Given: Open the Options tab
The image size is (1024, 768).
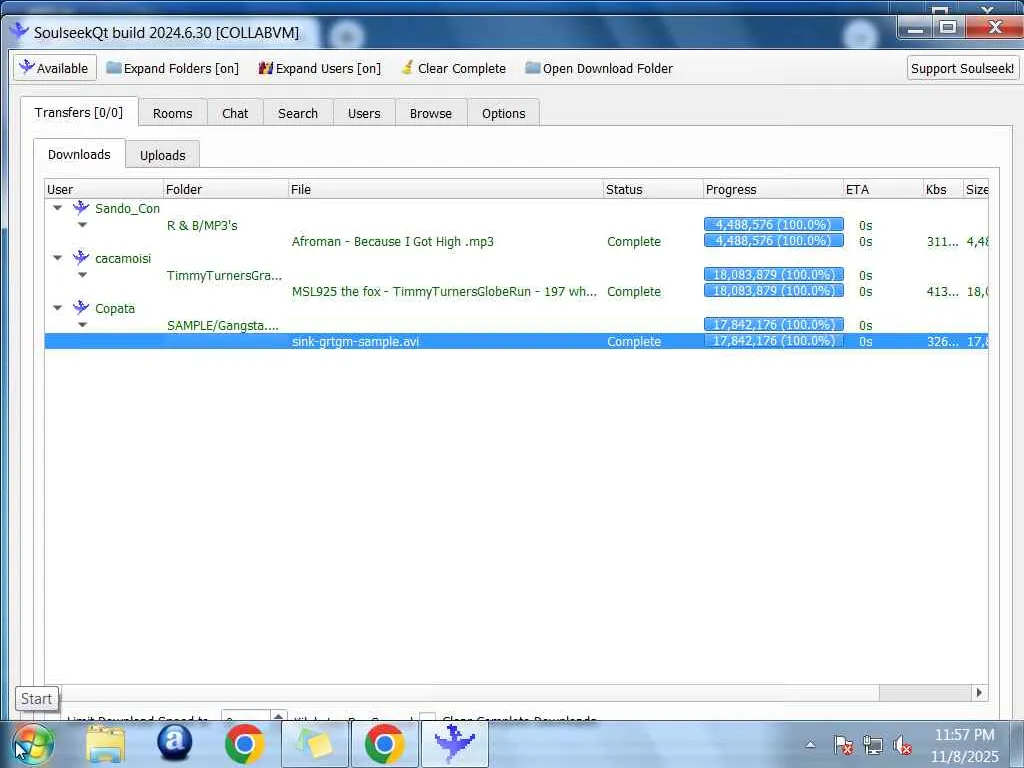Looking at the screenshot, I should click(x=504, y=113).
